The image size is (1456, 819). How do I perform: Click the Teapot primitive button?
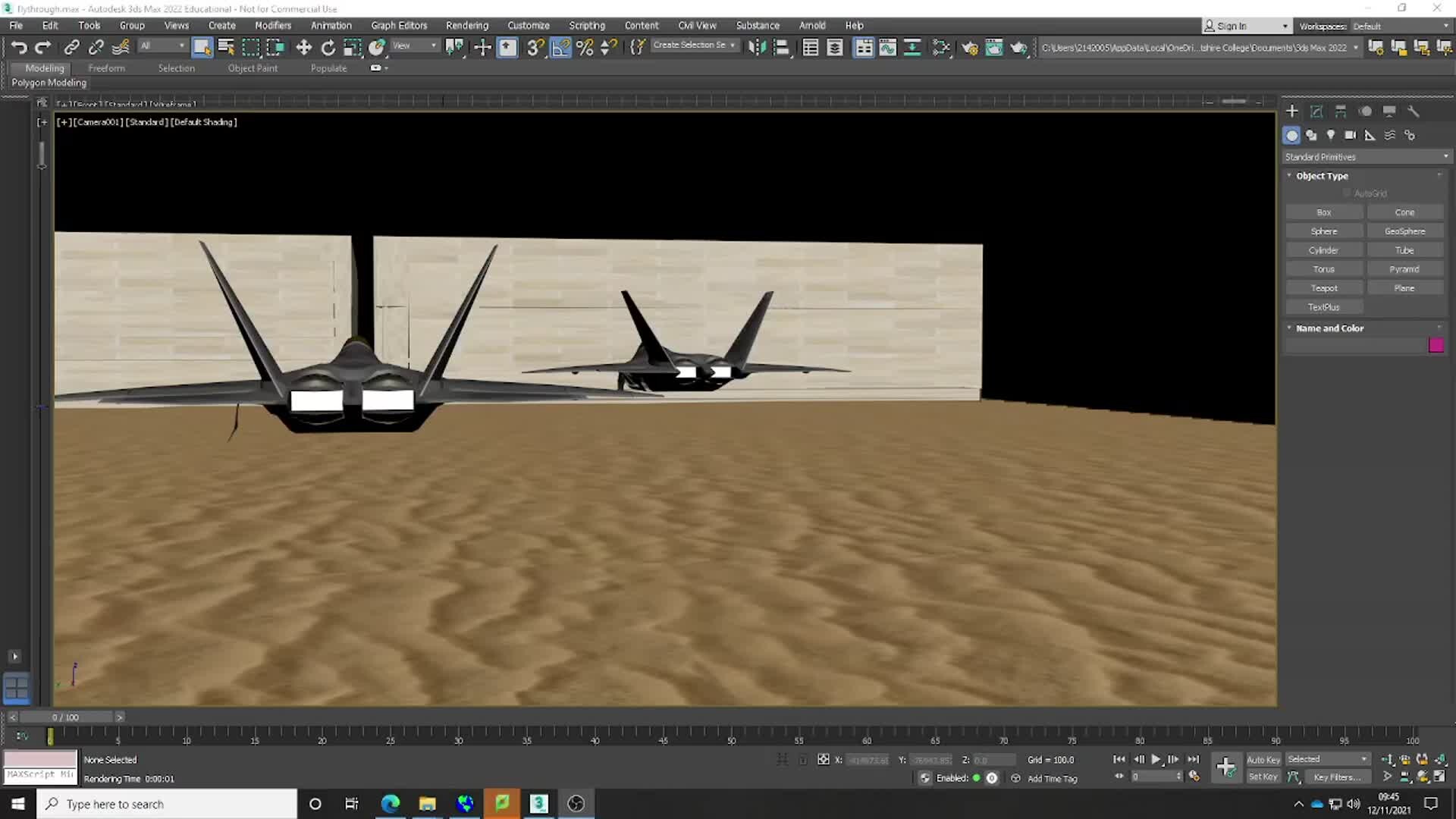coord(1324,287)
